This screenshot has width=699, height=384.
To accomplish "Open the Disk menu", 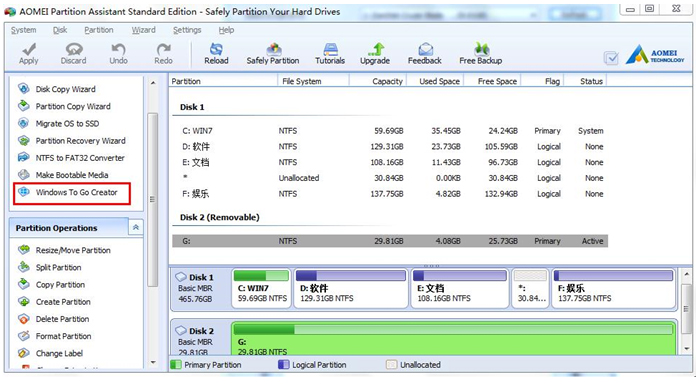I will tap(60, 30).
